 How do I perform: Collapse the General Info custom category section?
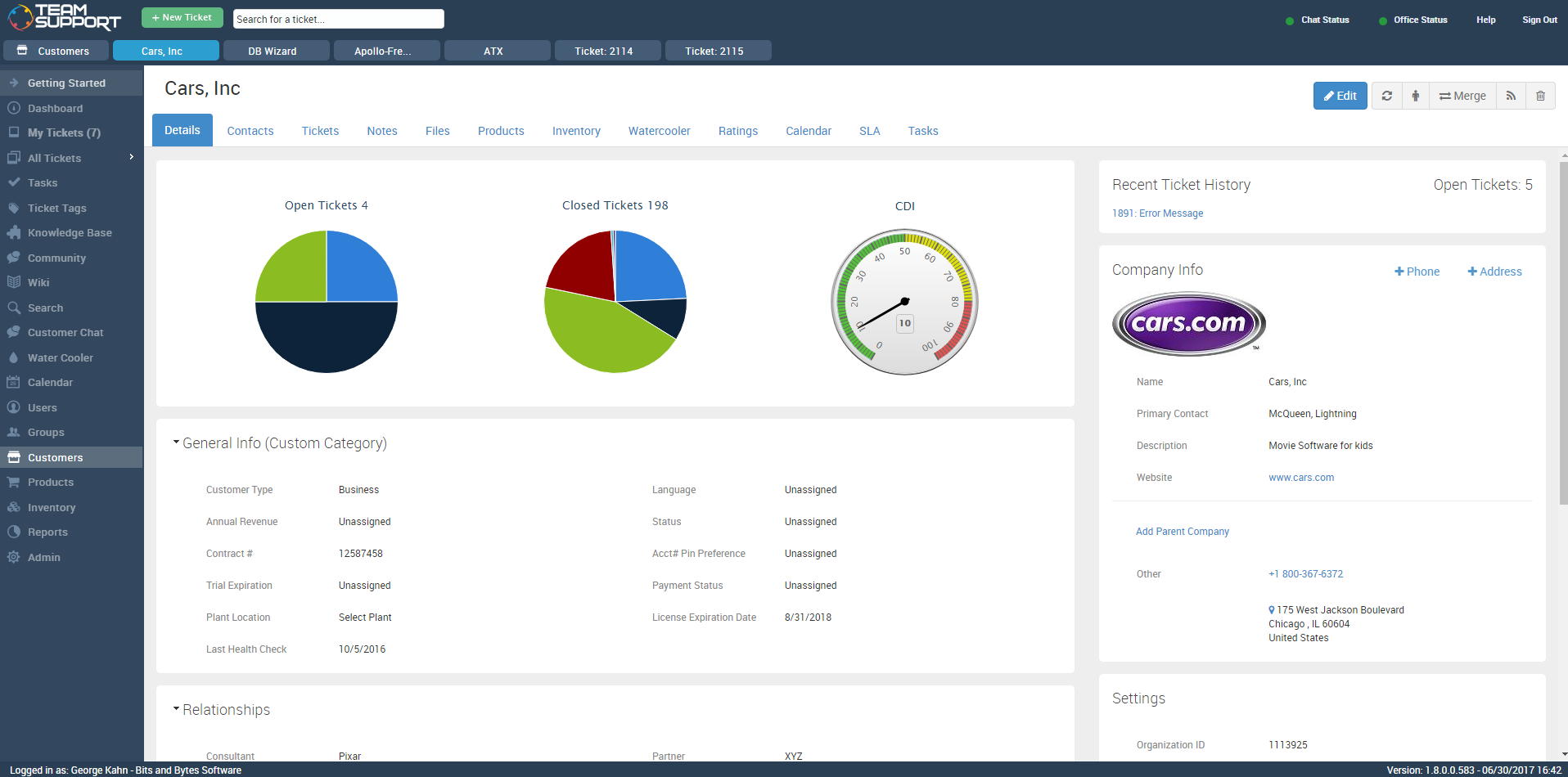[x=176, y=442]
